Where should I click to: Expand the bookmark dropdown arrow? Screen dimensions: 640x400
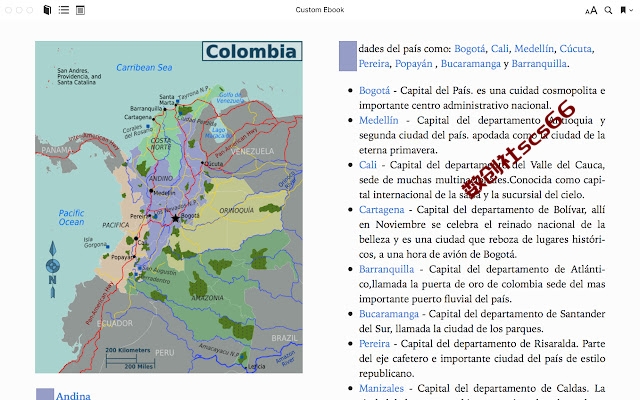pos(631,10)
